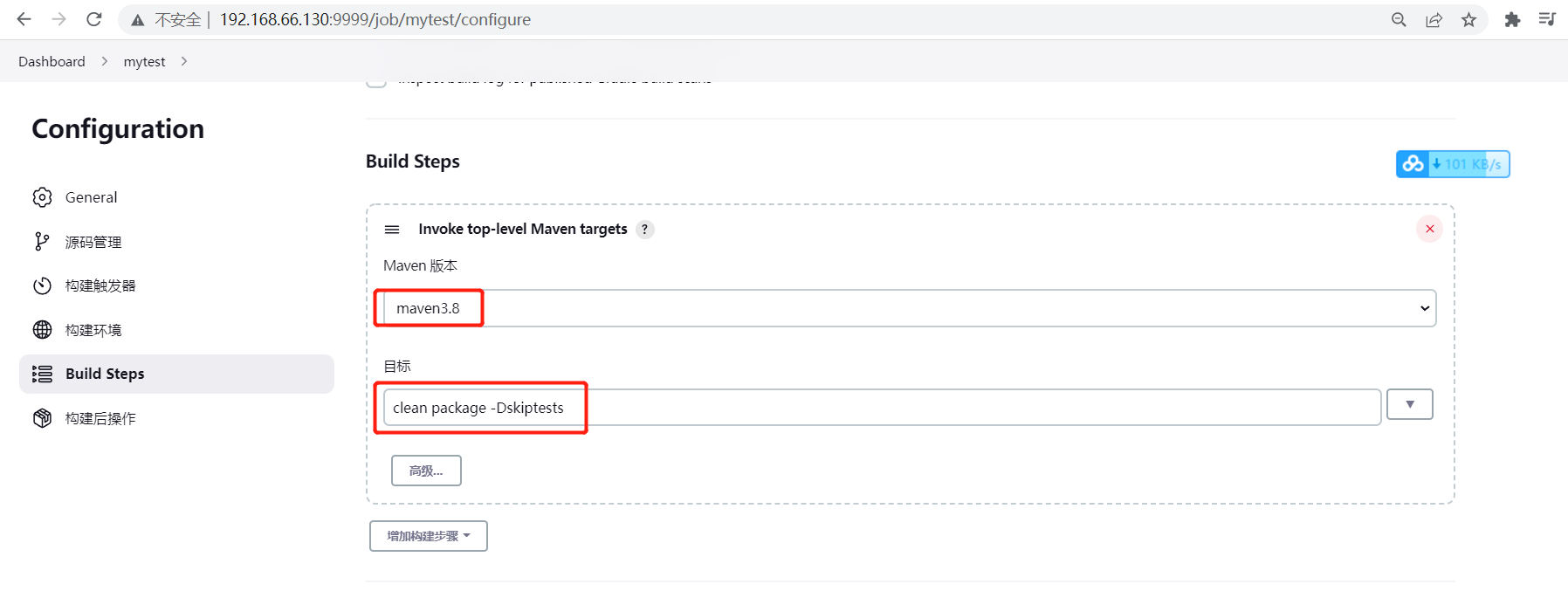Open the Dashboard breadcrumb link
Screen dimensions: 1568x598
[x=52, y=61]
